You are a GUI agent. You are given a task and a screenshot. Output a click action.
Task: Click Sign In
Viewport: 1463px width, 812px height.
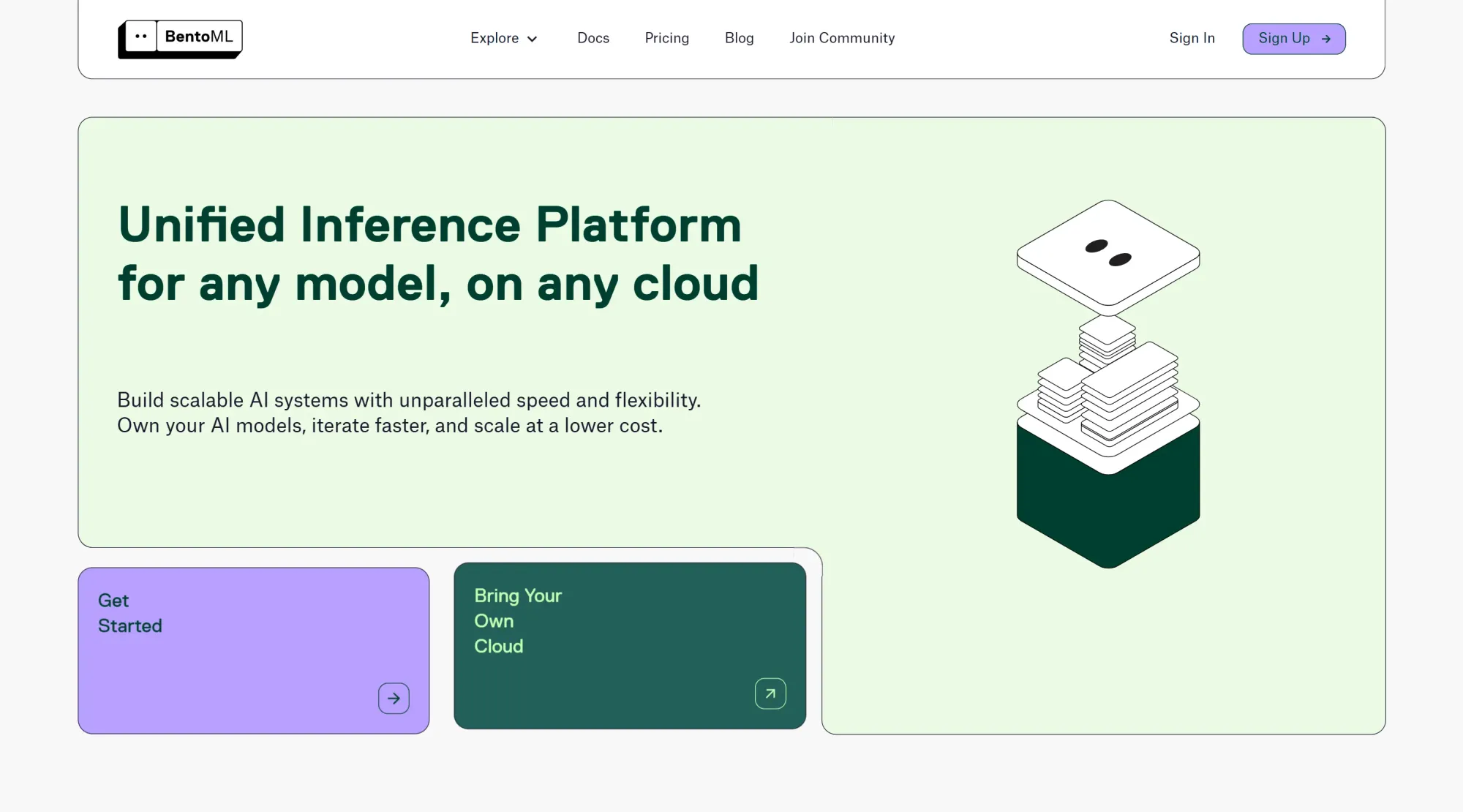coord(1192,38)
